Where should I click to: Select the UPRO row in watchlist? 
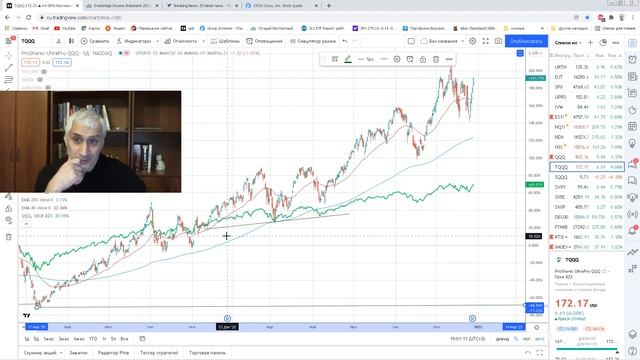click(587, 97)
